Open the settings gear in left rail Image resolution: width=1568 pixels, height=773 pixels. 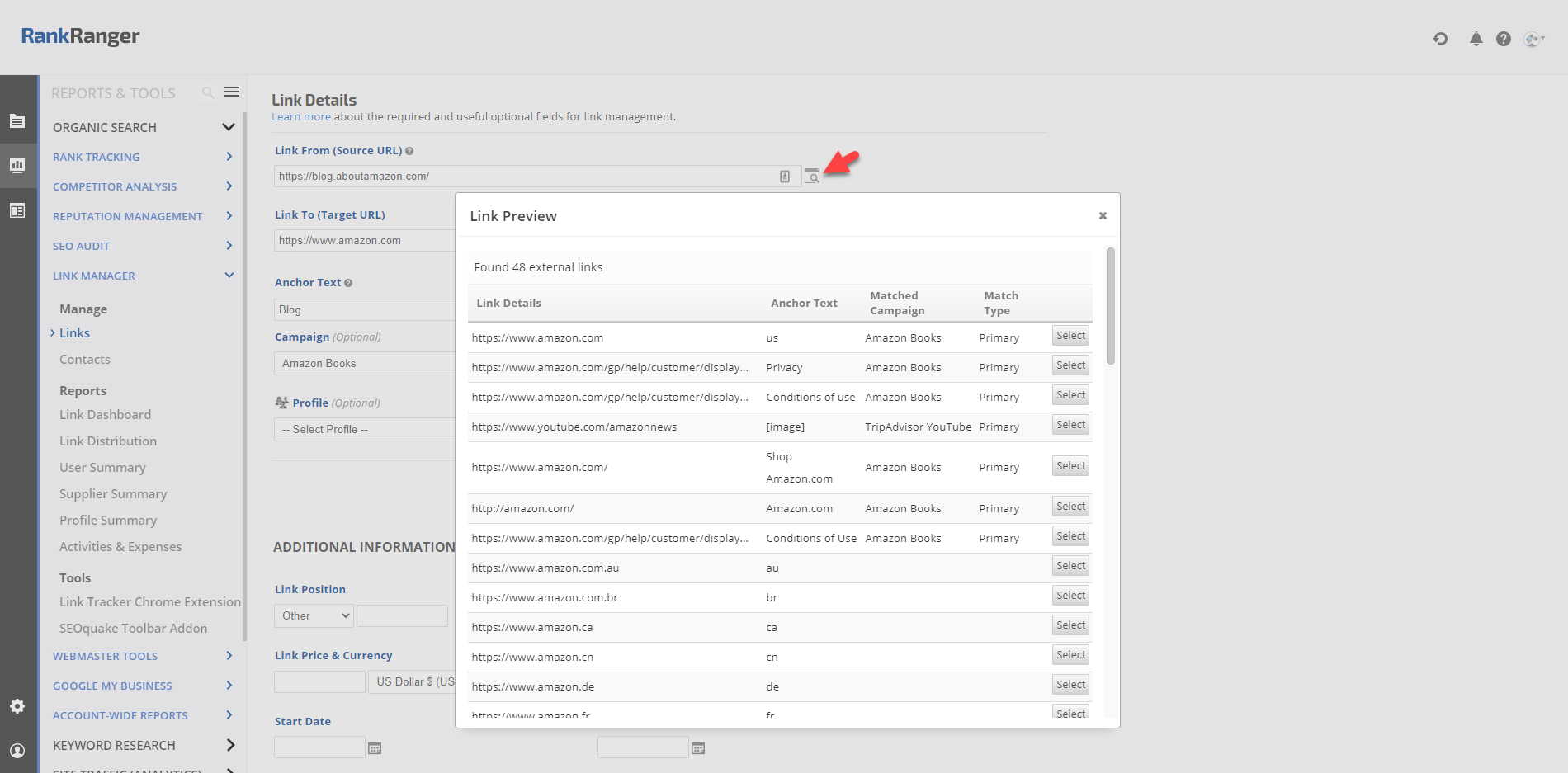pyautogui.click(x=17, y=706)
